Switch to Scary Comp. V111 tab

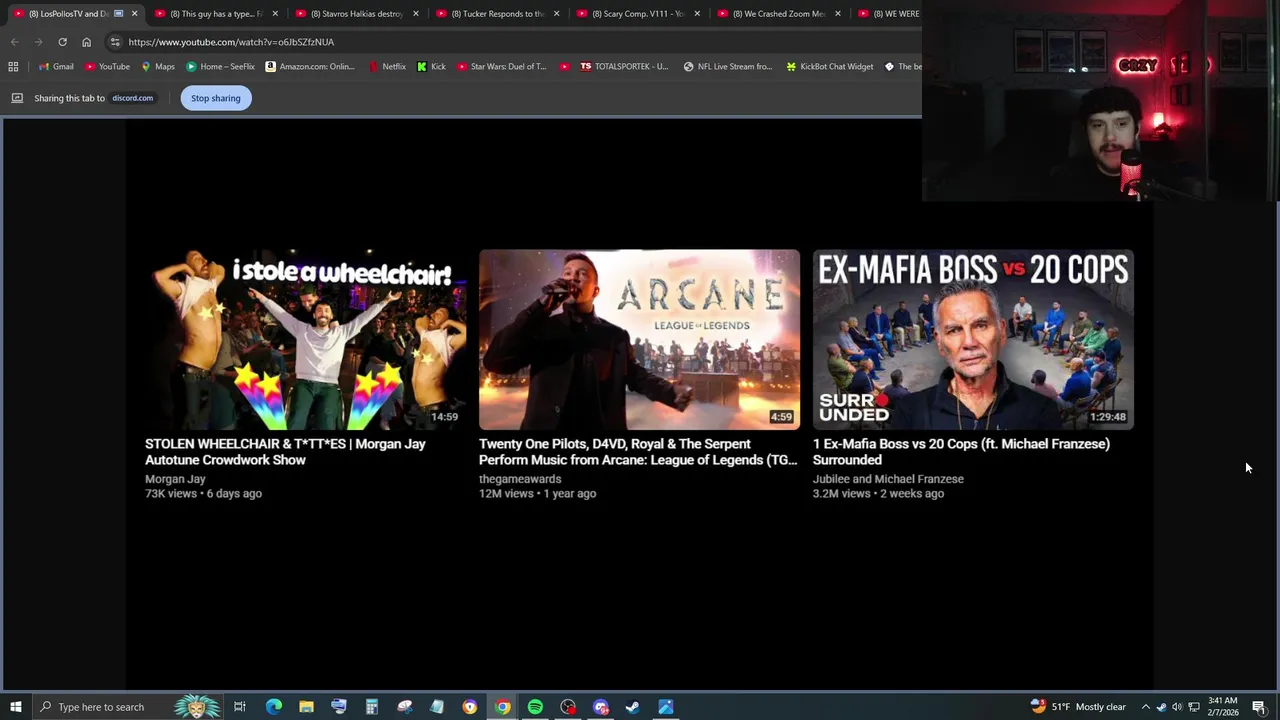630,14
